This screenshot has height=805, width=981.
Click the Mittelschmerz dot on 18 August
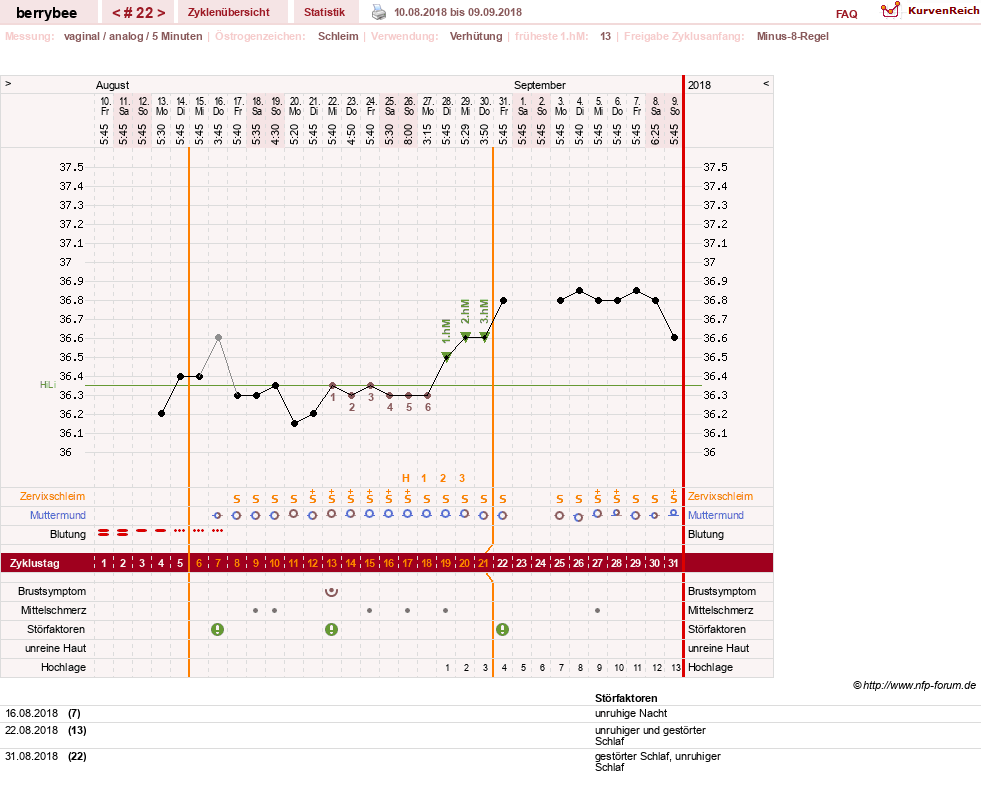(255, 610)
